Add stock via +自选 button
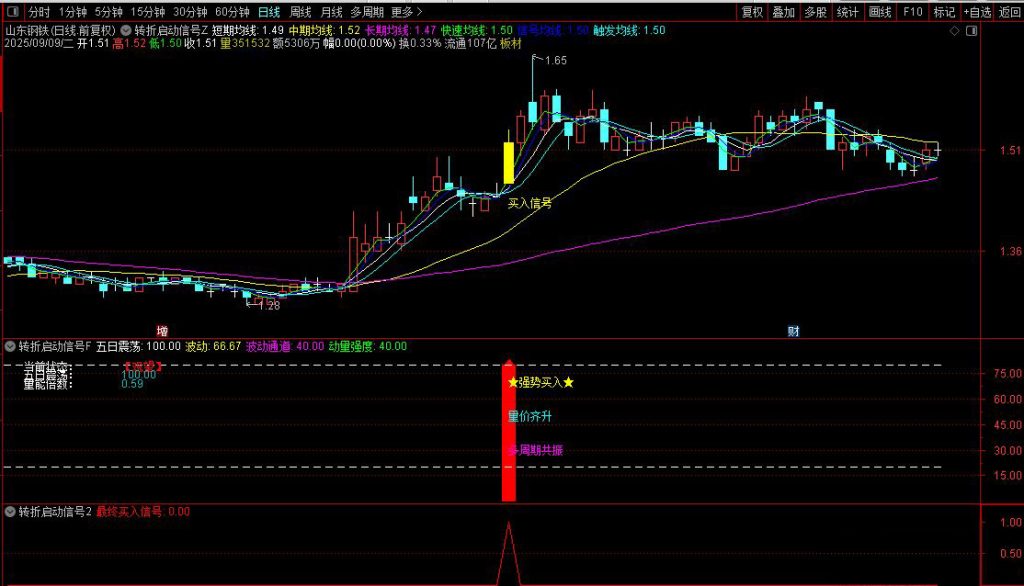Image resolution: width=1024 pixels, height=586 pixels. (975, 13)
